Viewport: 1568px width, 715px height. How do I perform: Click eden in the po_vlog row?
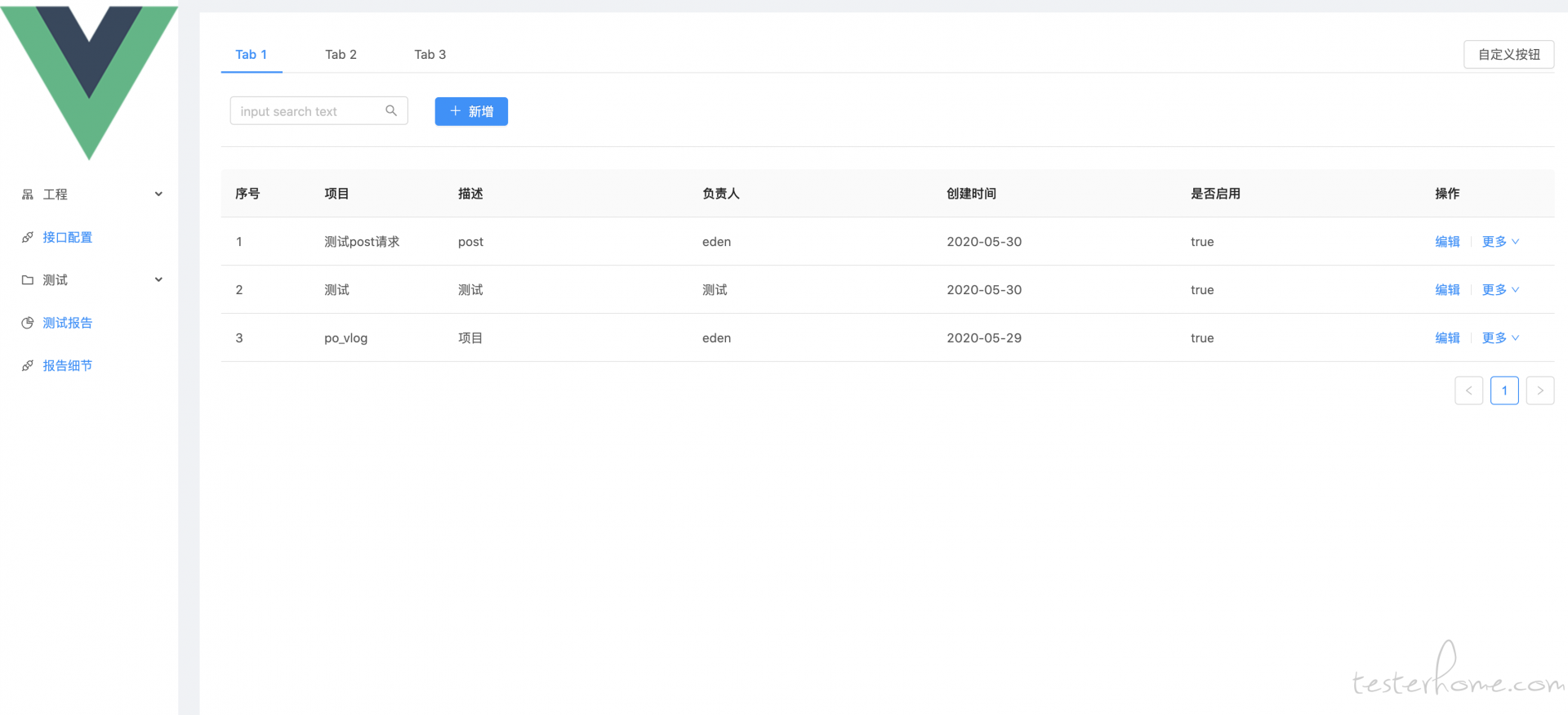pos(717,338)
